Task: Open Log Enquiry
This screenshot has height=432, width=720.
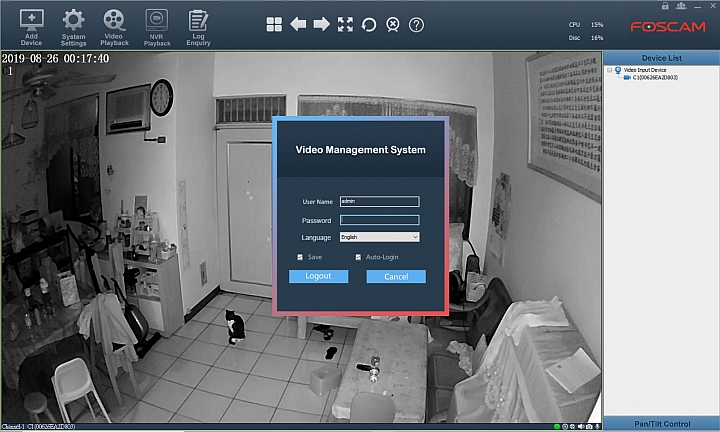Action: point(198,28)
